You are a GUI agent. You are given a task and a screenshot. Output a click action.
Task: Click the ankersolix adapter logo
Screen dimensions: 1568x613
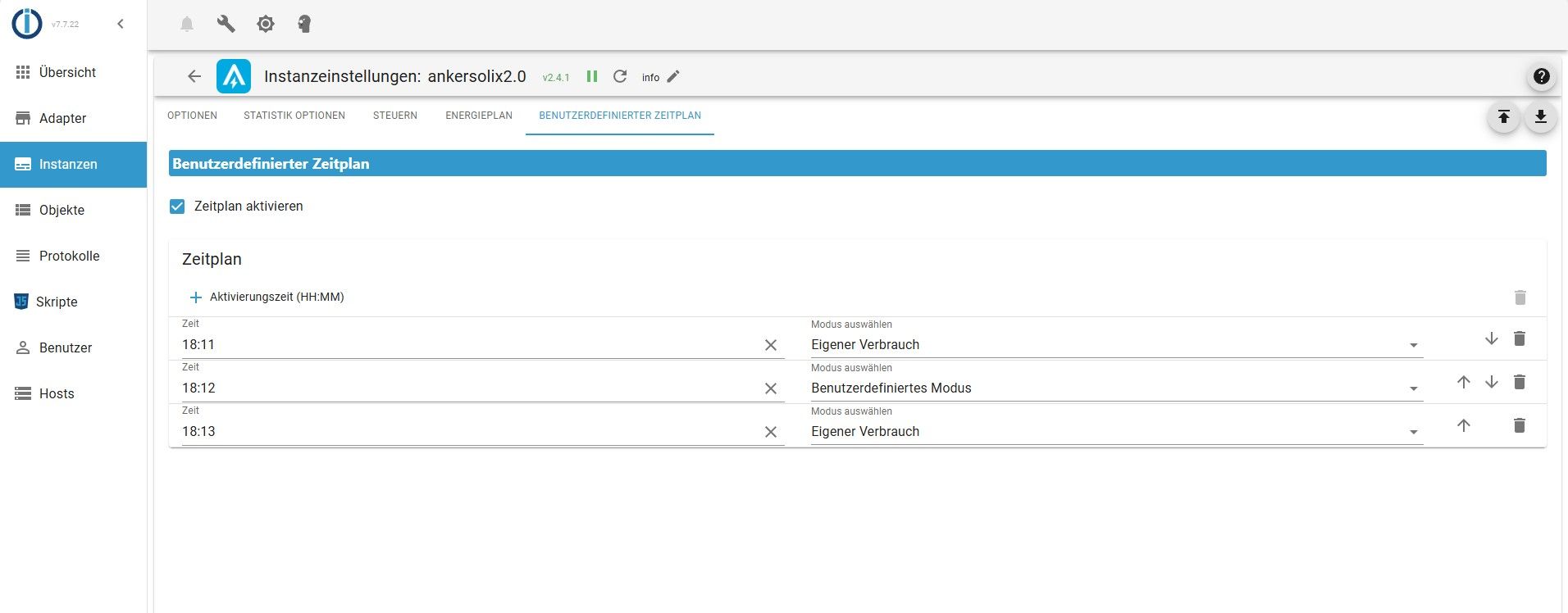[234, 76]
